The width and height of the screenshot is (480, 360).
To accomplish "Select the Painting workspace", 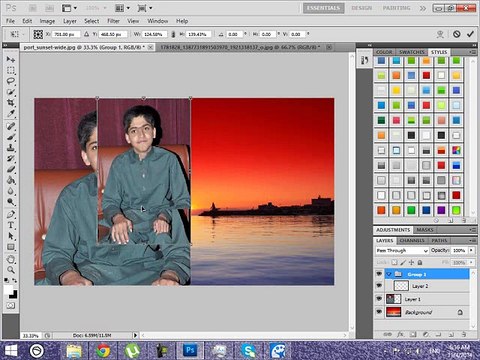I will click(396, 8).
